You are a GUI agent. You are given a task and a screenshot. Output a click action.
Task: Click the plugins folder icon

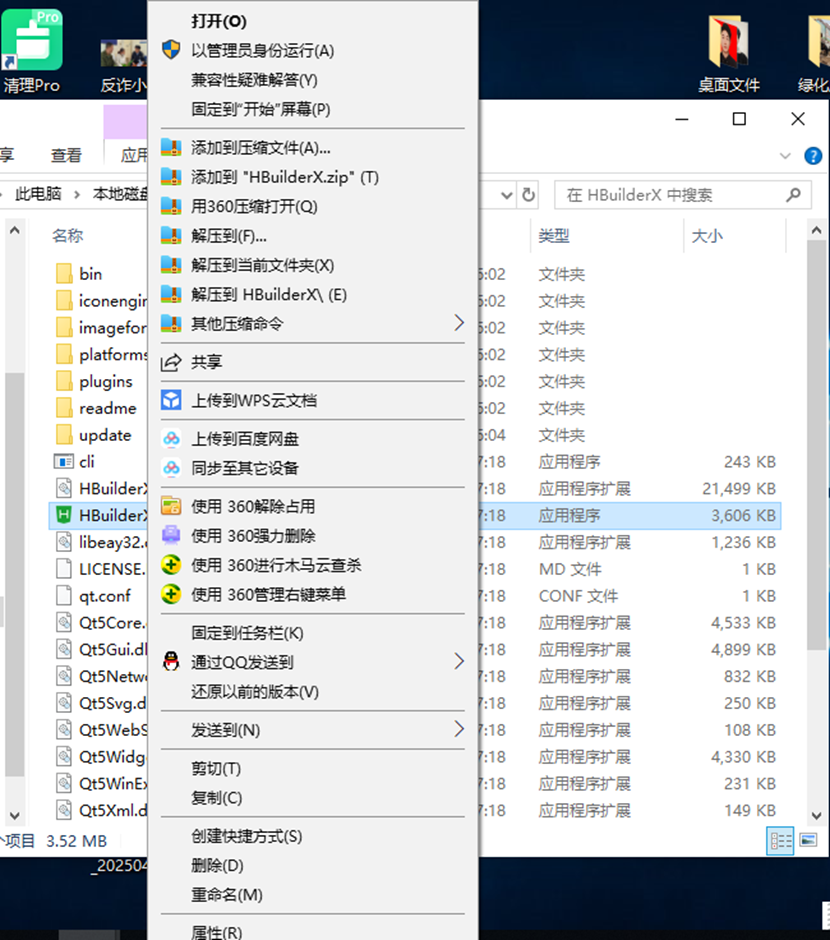pyautogui.click(x=64, y=381)
